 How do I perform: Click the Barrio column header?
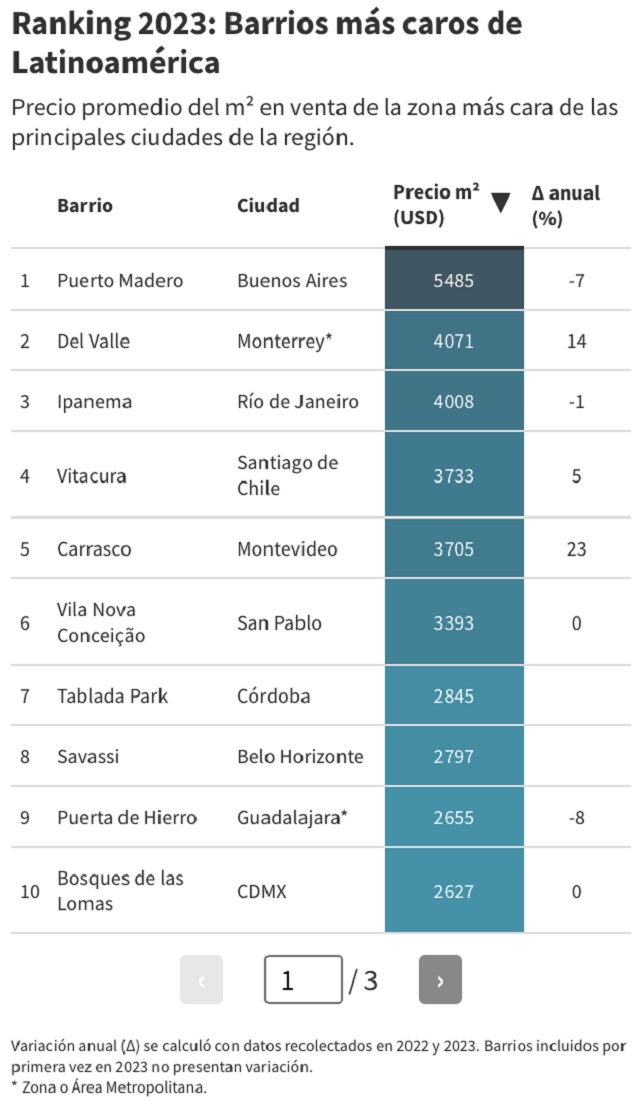[85, 205]
